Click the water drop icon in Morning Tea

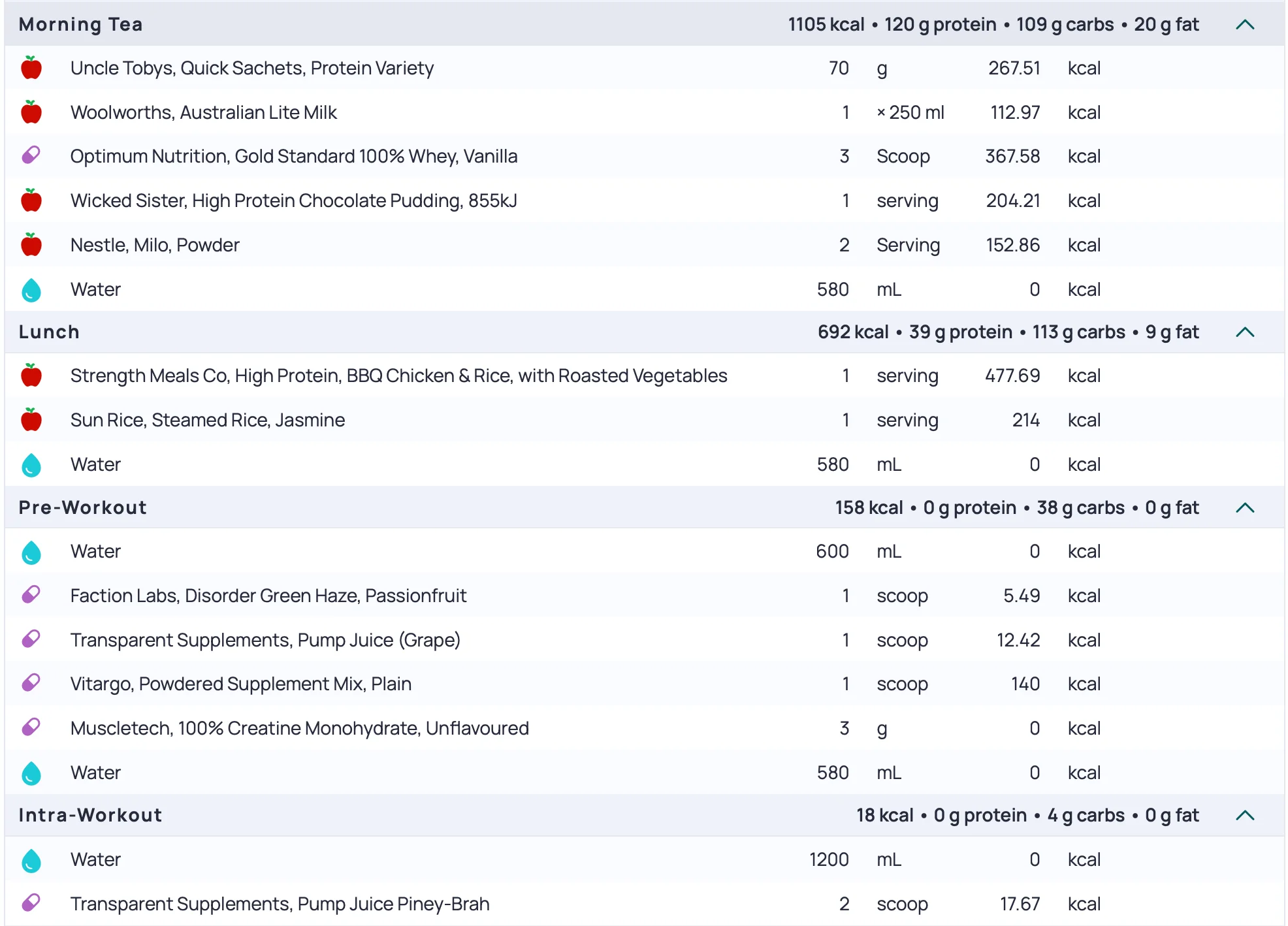click(x=31, y=290)
